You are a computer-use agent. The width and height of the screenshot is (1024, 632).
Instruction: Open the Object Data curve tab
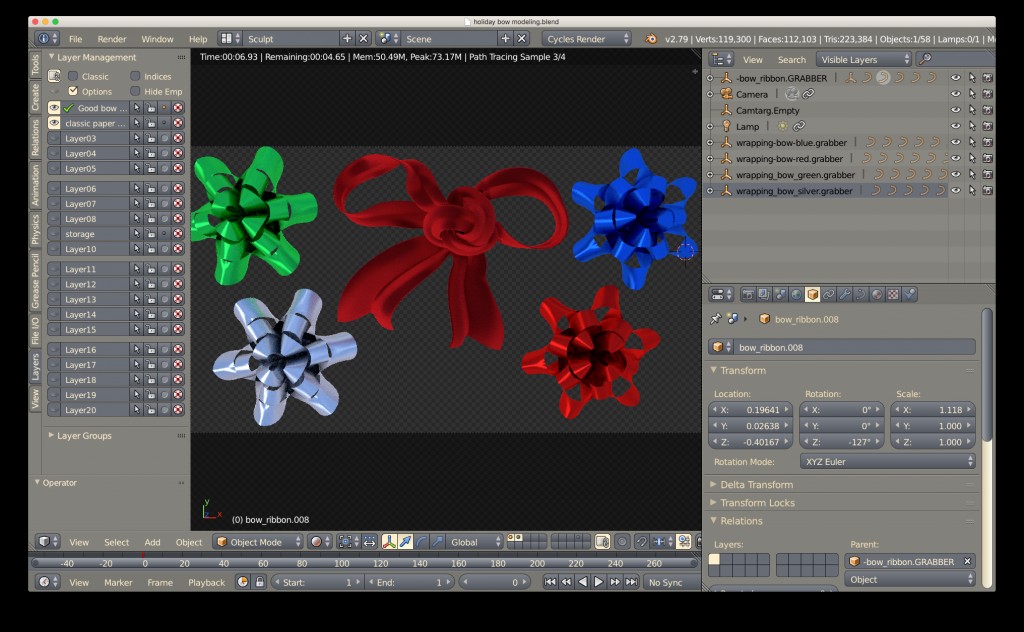coord(861,294)
